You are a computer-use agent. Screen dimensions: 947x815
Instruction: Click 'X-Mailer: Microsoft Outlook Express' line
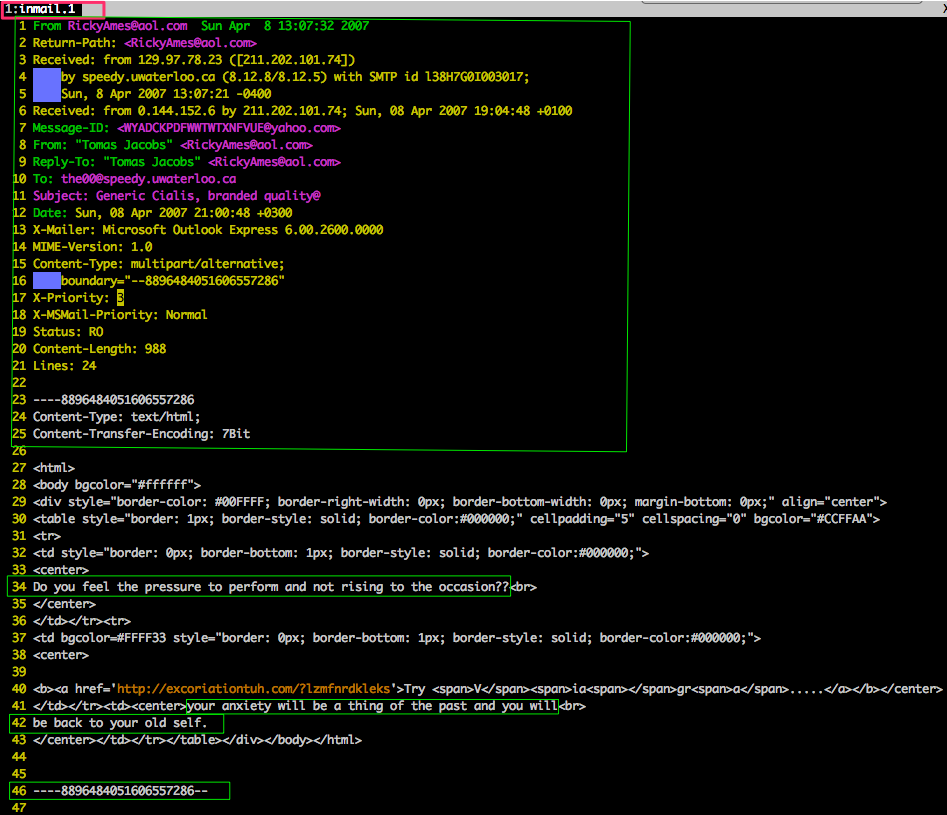point(208,230)
